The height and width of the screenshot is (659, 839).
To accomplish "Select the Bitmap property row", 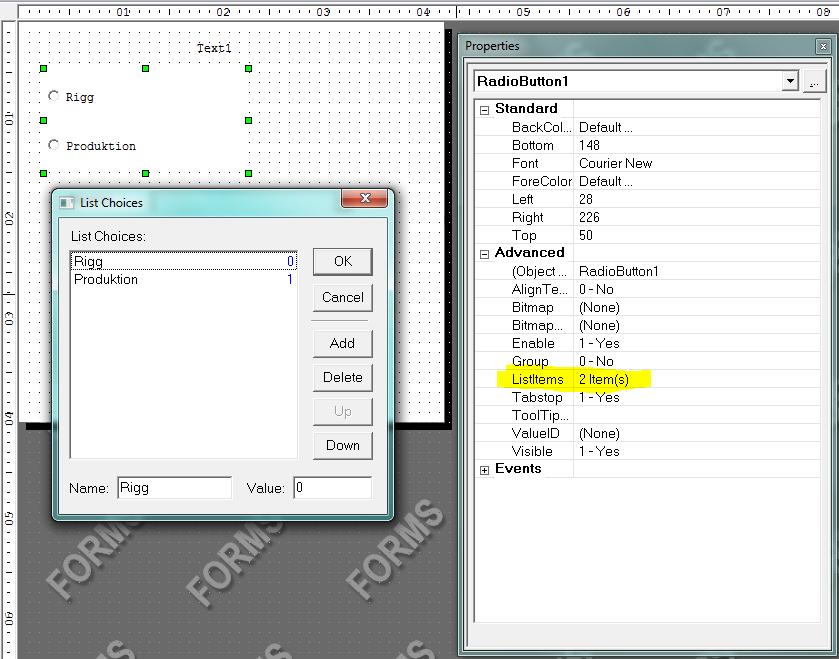I will pyautogui.click(x=647, y=308).
